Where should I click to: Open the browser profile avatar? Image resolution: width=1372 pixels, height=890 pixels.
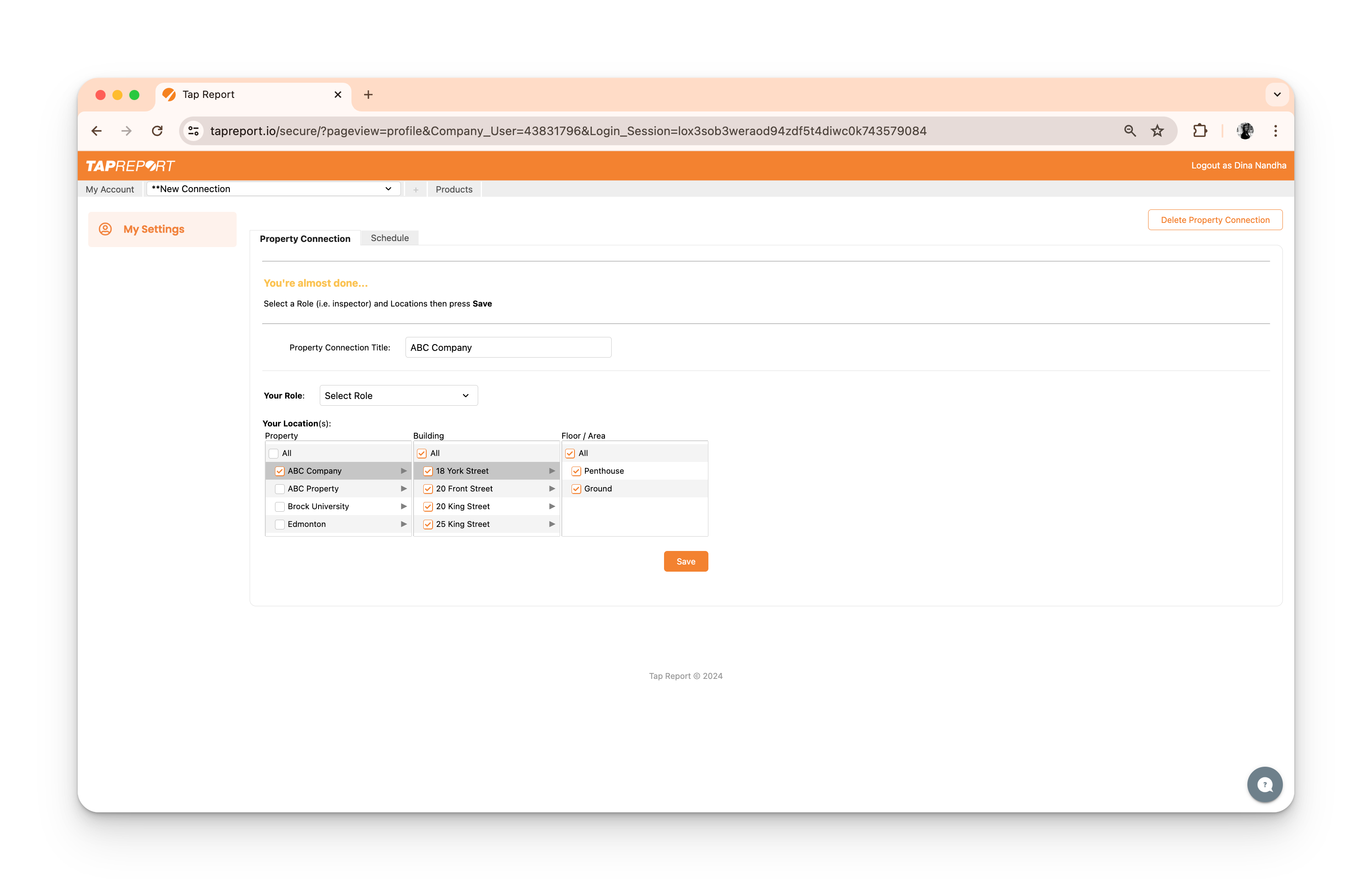pyautogui.click(x=1244, y=131)
